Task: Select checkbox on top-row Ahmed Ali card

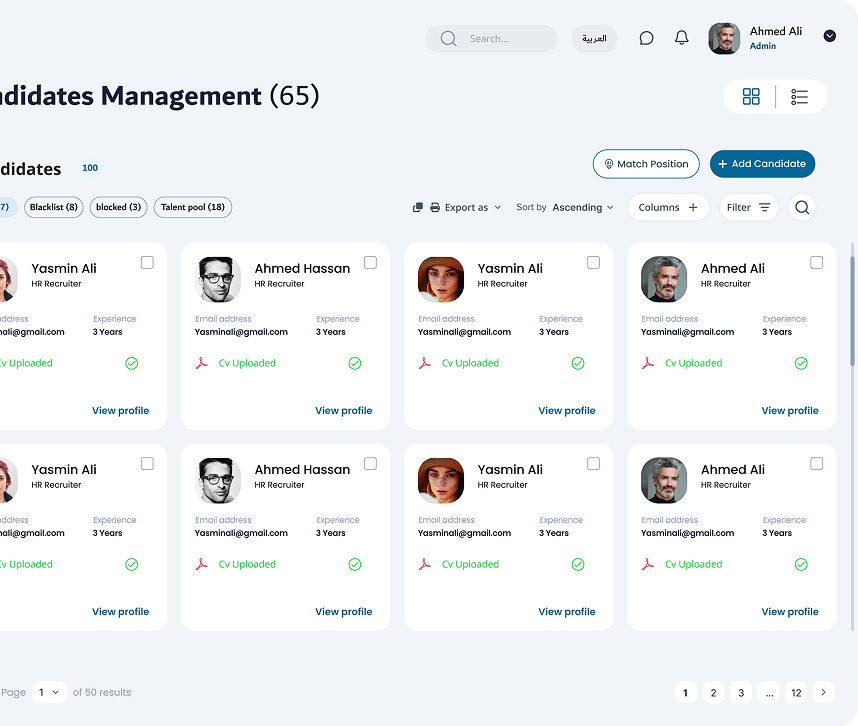Action: (816, 263)
